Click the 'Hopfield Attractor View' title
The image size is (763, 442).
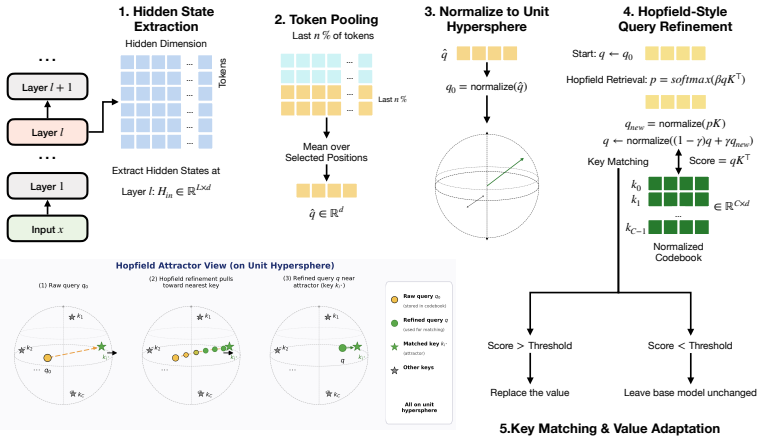click(x=225, y=266)
